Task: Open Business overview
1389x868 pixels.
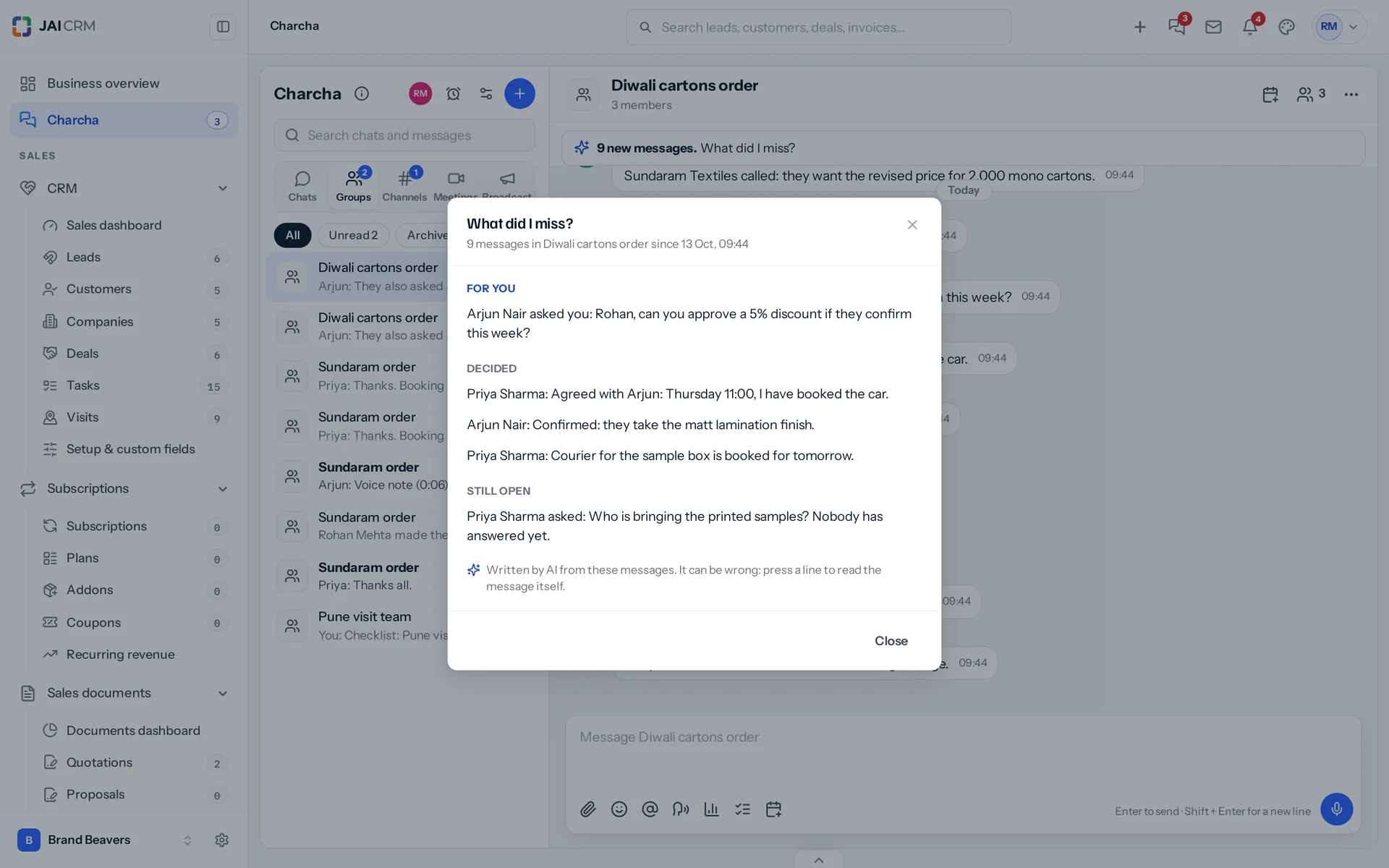Action: (x=124, y=84)
